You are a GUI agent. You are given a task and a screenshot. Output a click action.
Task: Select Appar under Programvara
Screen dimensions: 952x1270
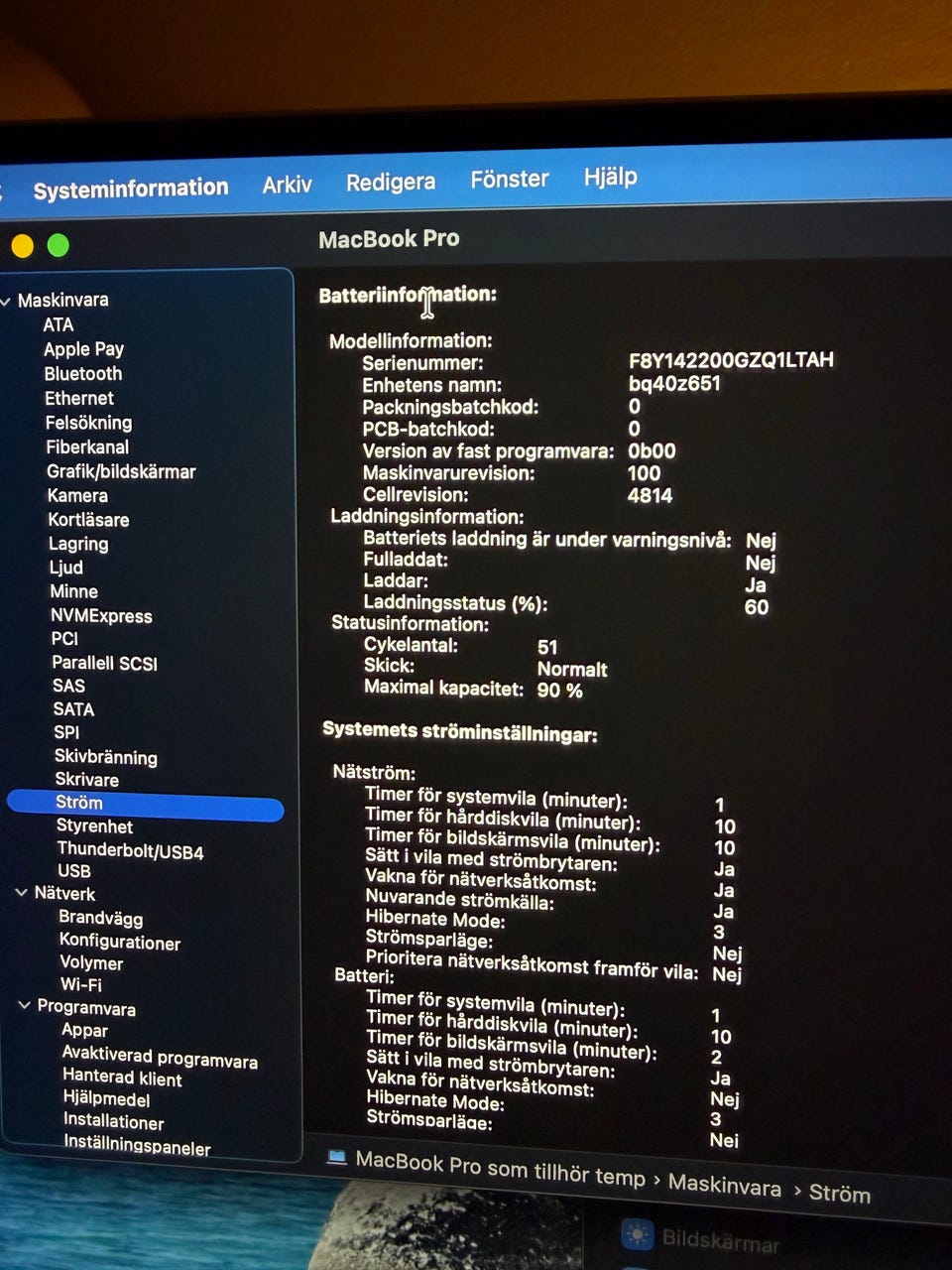(x=85, y=1031)
